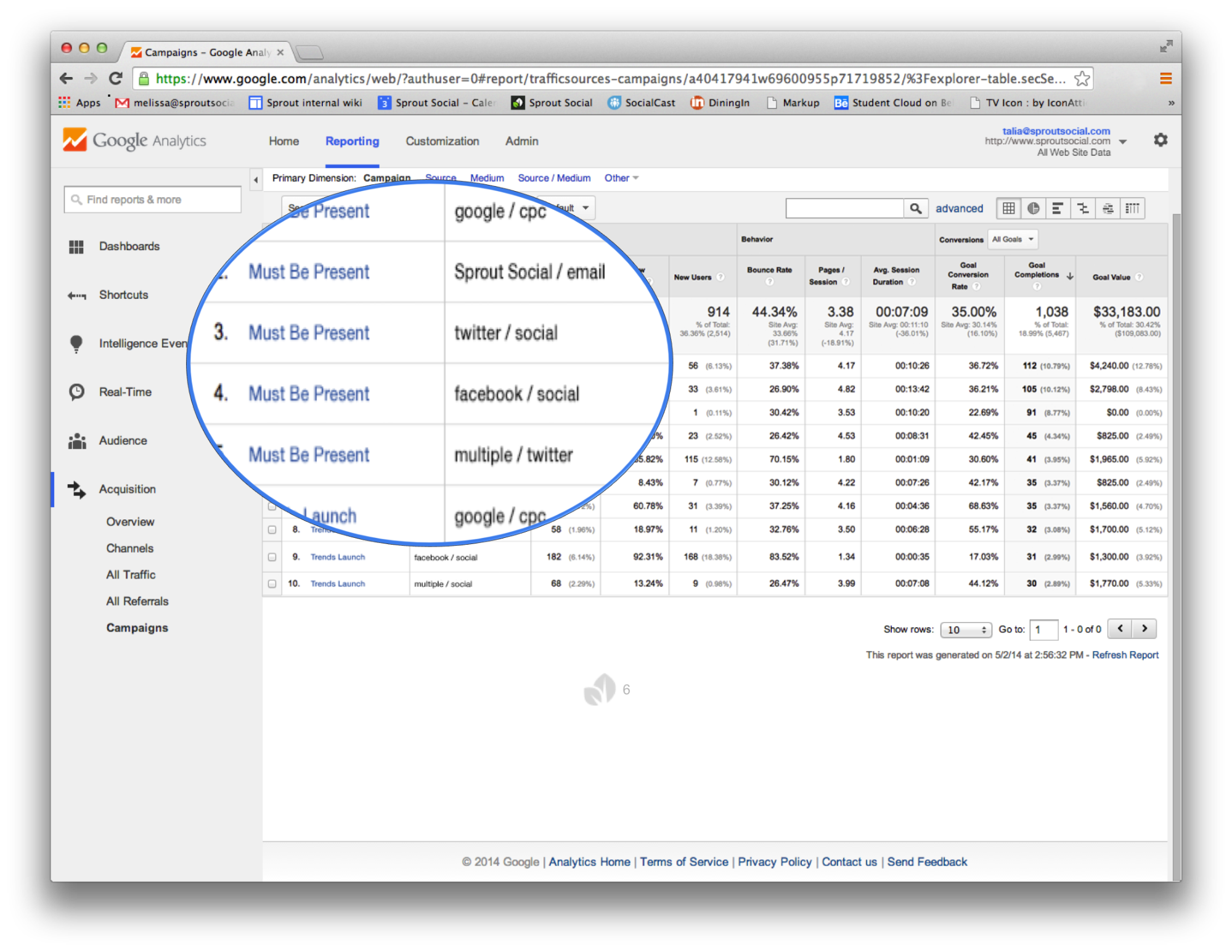
Task: Open the Show rows 10 selector
Action: [x=966, y=629]
